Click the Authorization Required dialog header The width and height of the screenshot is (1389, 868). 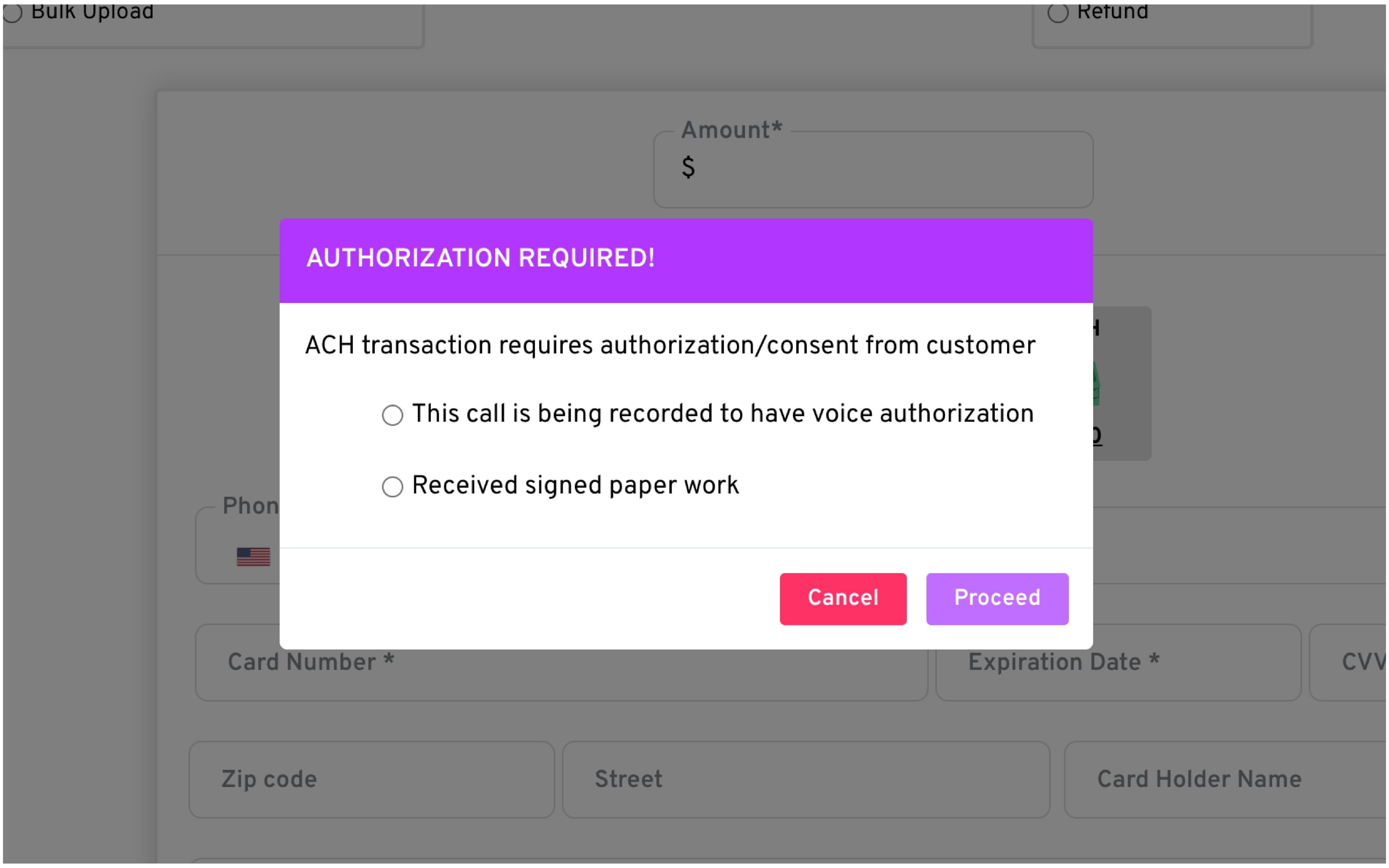click(685, 259)
